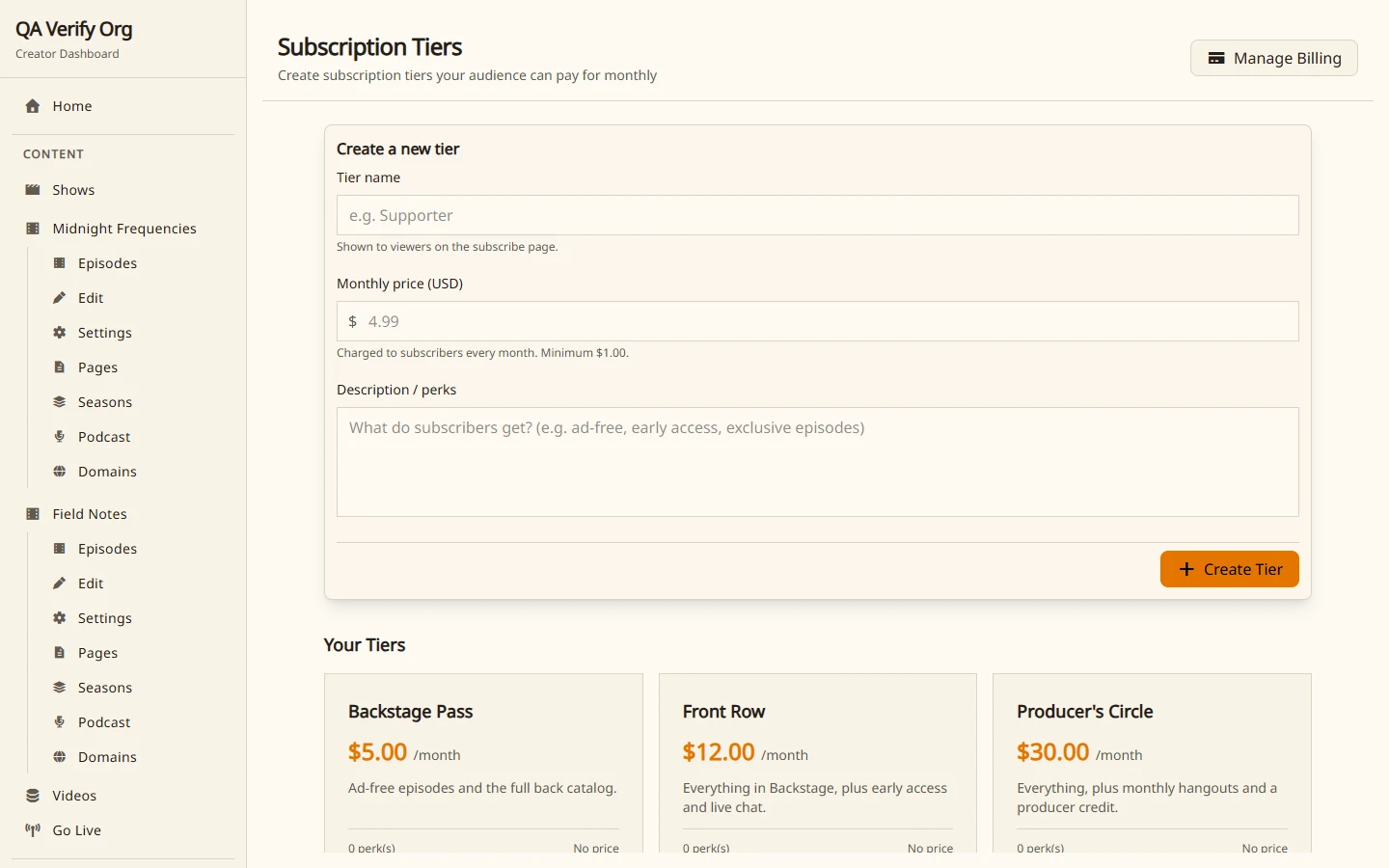The image size is (1389, 868).
Task: Click credit card icon in Manage Billing
Action: pos(1216,58)
